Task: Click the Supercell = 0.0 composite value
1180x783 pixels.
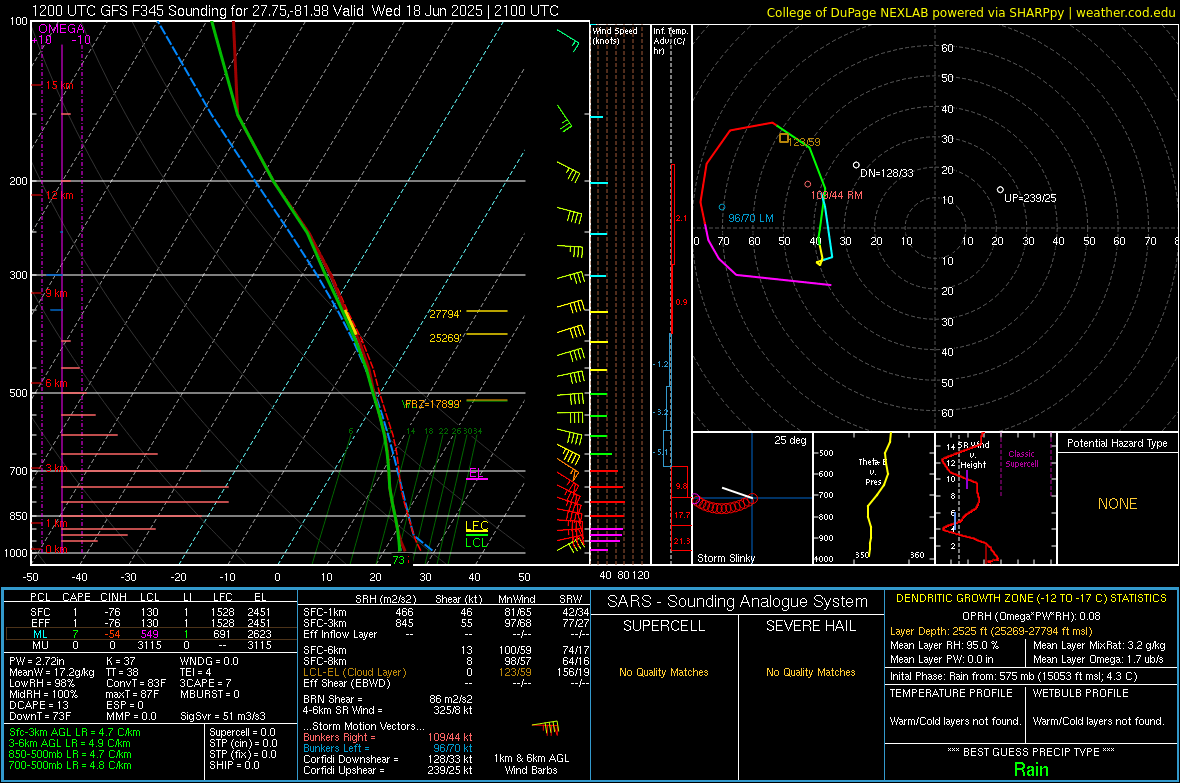Action: coord(242,732)
